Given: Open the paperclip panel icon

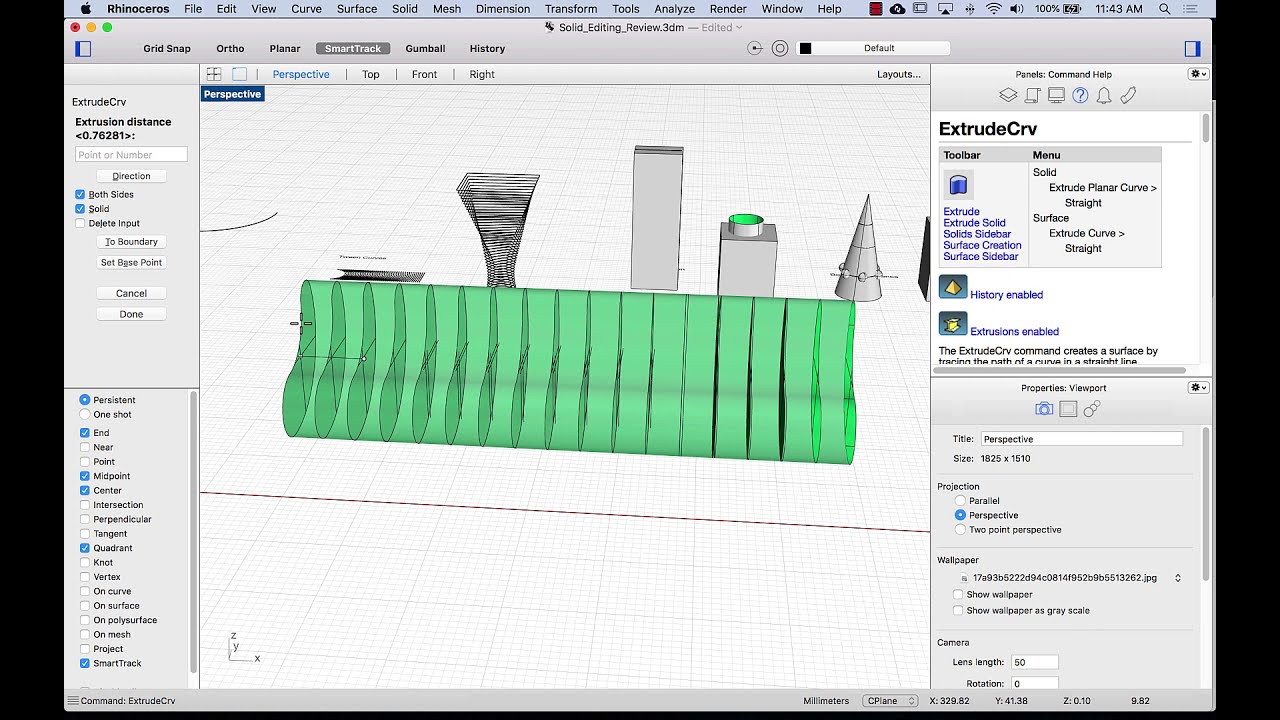Looking at the screenshot, I should pos(1128,95).
